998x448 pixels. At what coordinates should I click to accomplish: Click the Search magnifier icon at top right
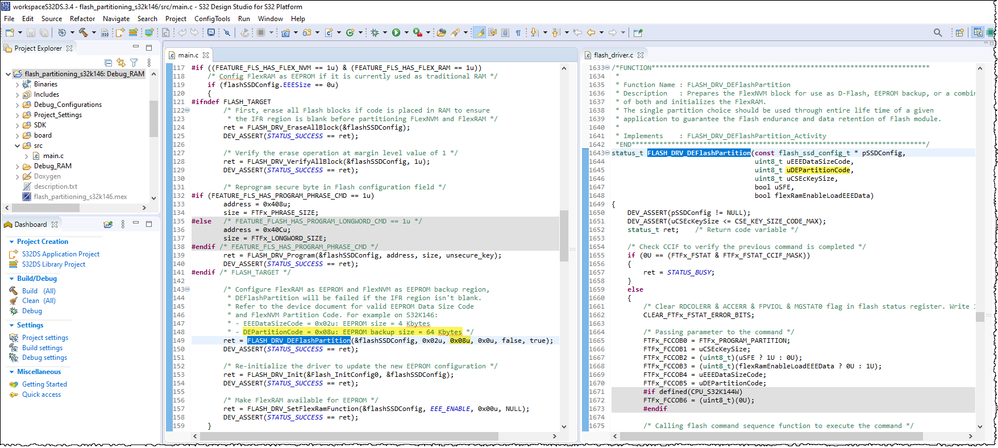(x=938, y=32)
